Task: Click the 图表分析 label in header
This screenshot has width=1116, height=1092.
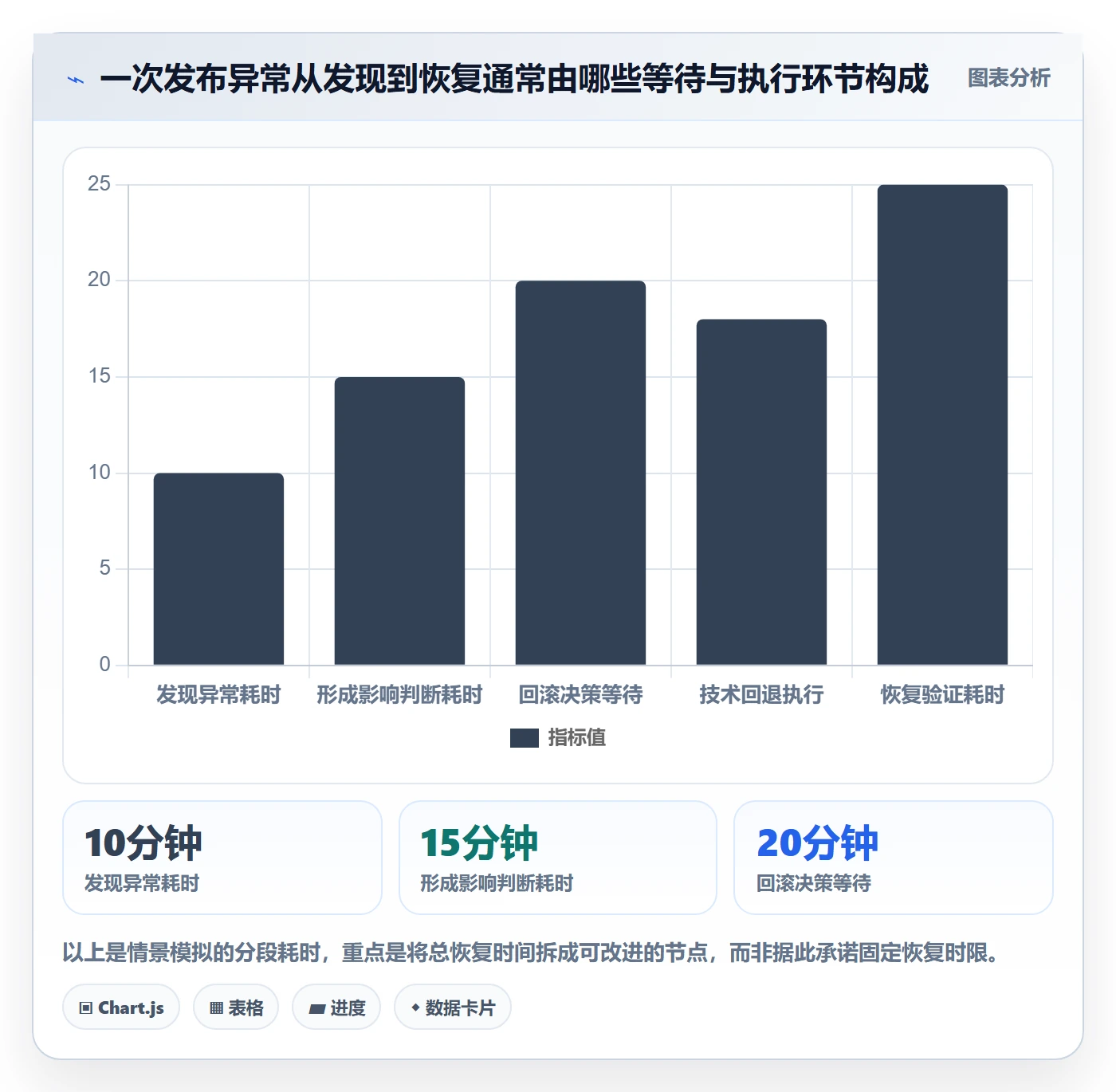Action: pos(1008,78)
